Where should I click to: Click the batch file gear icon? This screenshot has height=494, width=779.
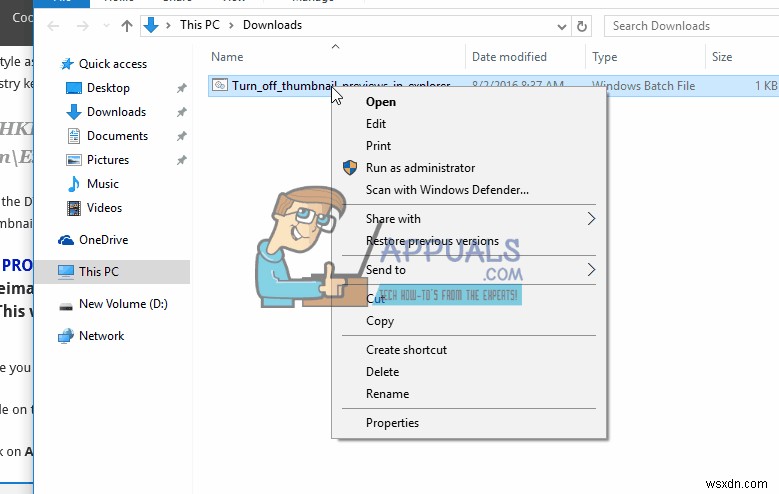220,85
